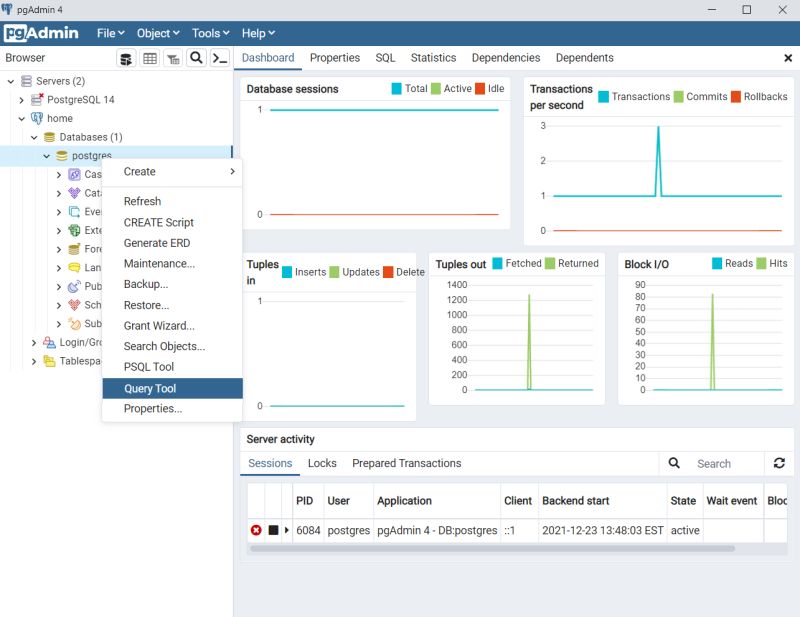
Task: Click the postgres database icon
Action: (62, 156)
